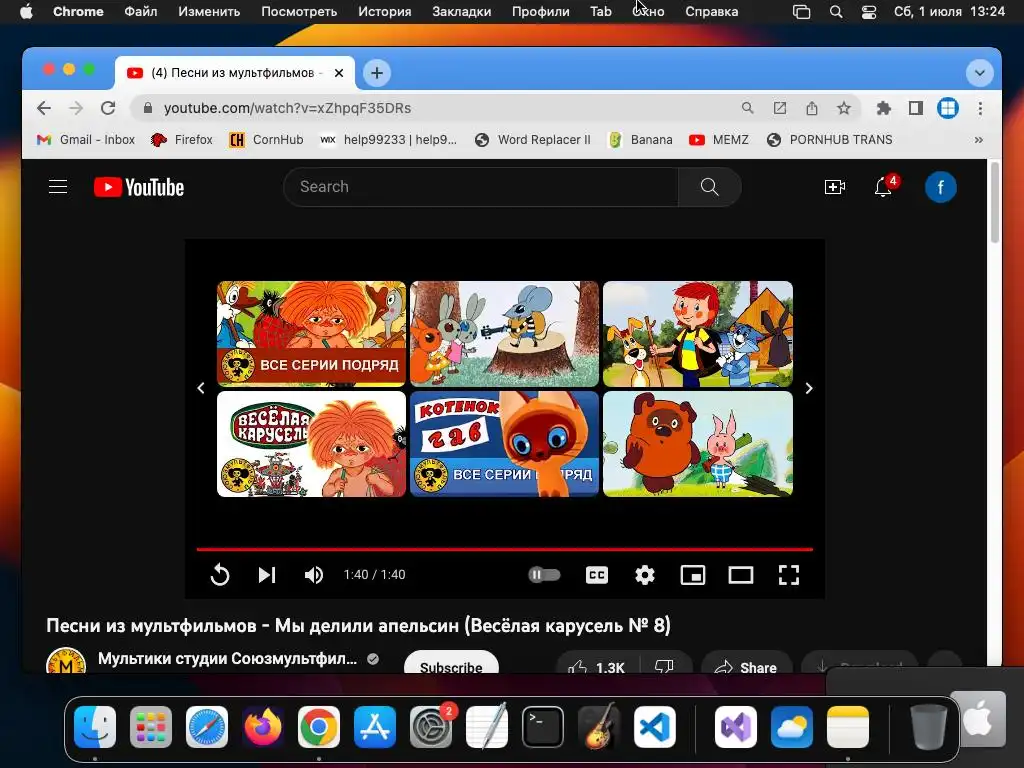Open the boy with dog and cat thumbnail
Viewport: 1024px width, 768px height.
698,334
